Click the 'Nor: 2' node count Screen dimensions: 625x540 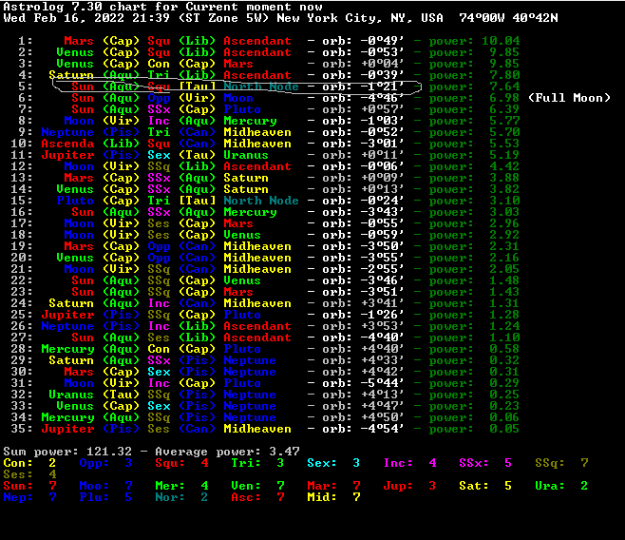(182, 497)
